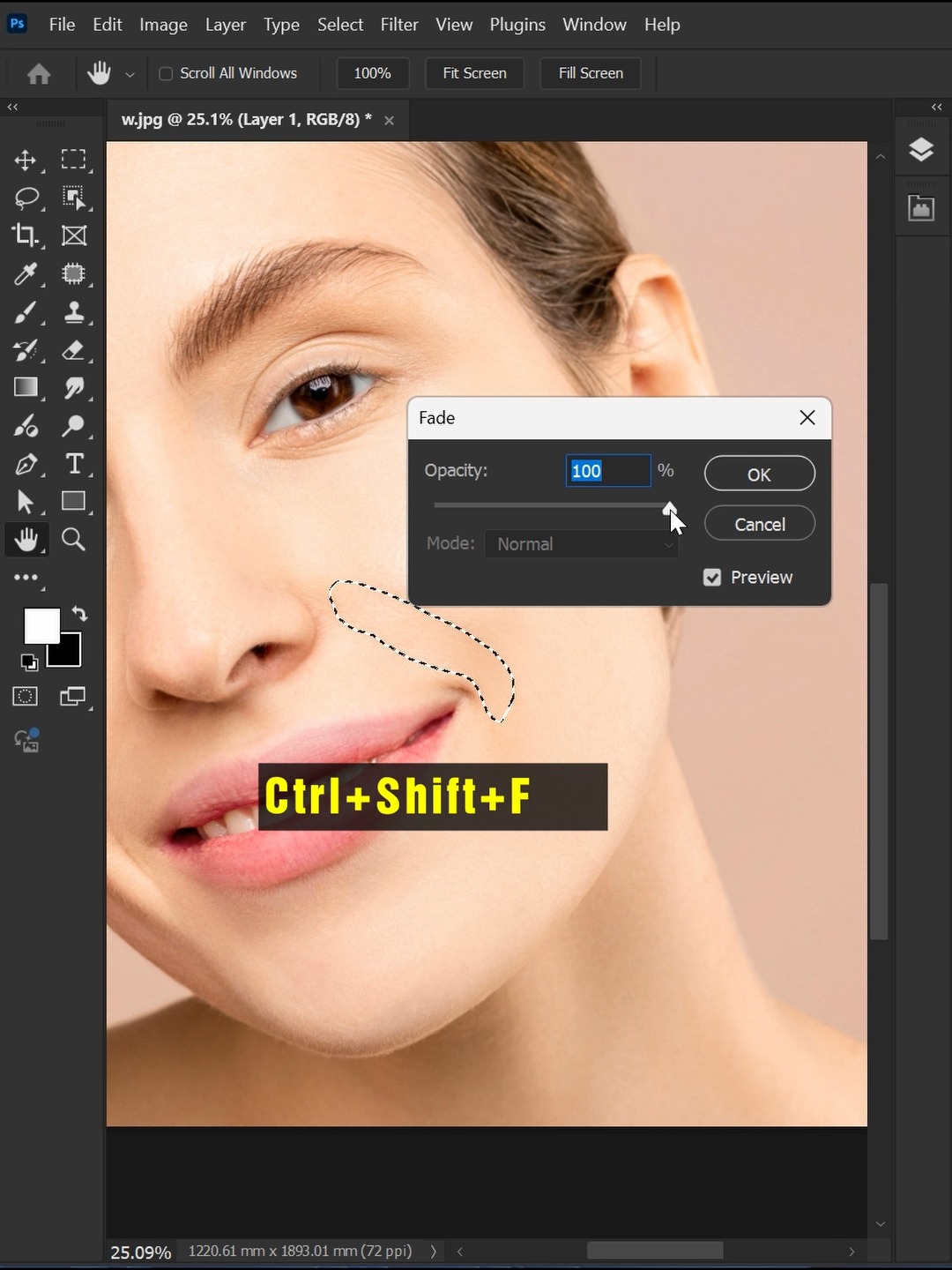Close the Fade dialog window
Viewport: 952px width, 1270px height.
(807, 418)
